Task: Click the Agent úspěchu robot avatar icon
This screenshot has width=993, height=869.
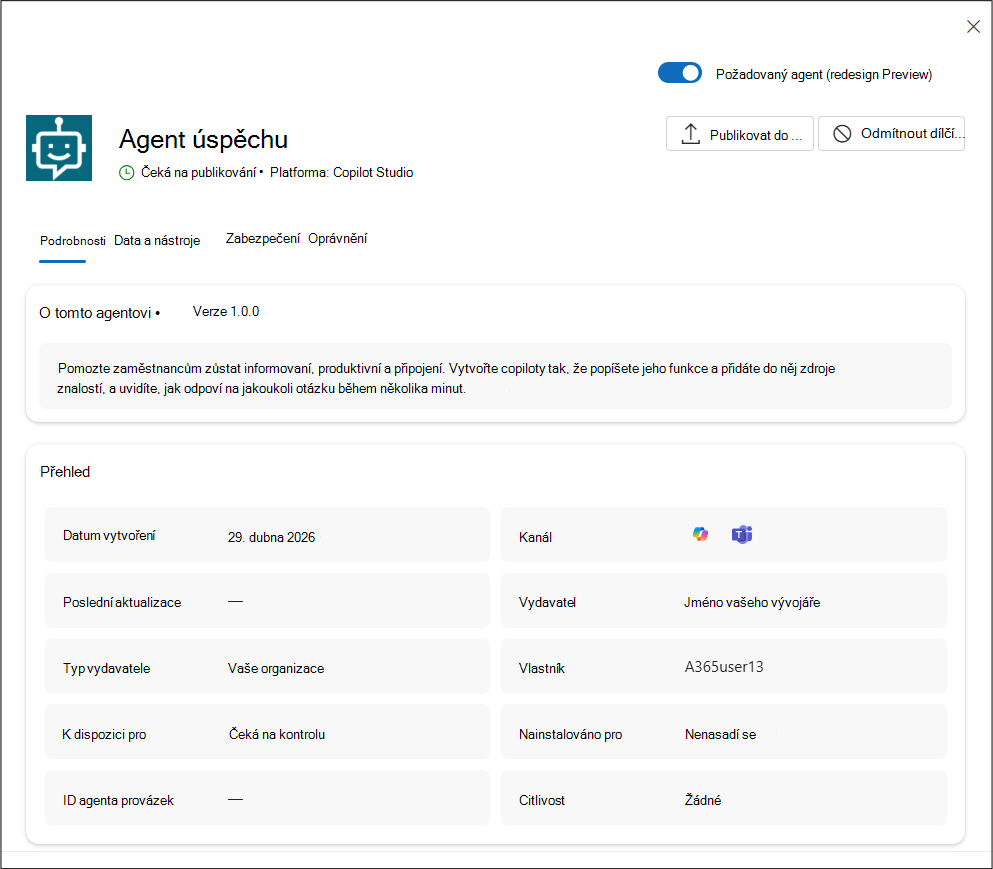Action: pos(59,148)
